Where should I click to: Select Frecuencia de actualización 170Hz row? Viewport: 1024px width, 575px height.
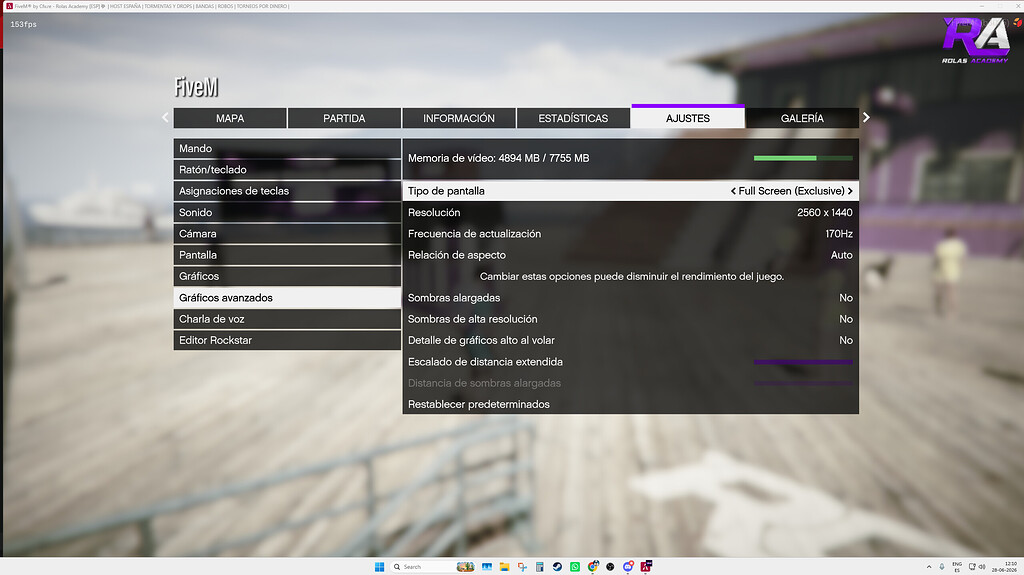tap(630, 234)
